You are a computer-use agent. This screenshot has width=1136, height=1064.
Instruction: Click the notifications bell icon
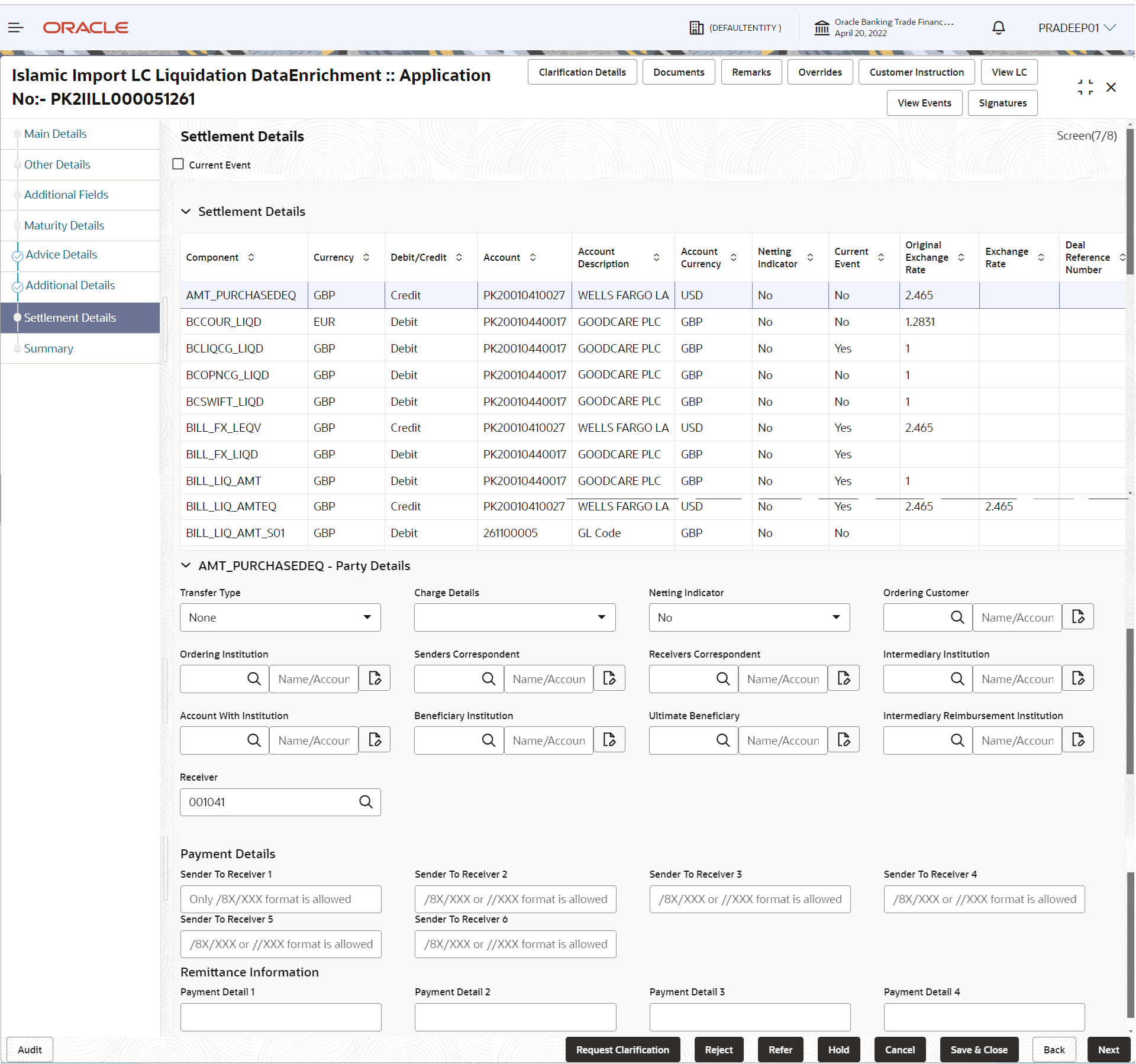998,28
